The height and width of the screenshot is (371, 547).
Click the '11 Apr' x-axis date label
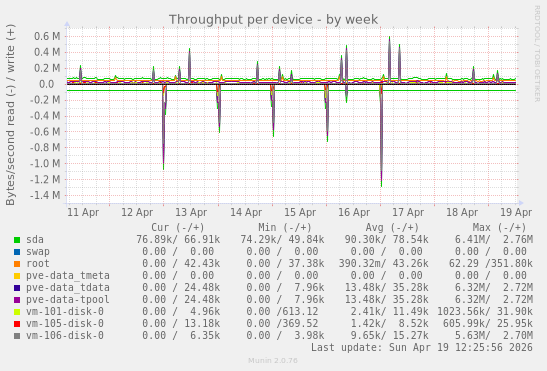click(x=83, y=212)
